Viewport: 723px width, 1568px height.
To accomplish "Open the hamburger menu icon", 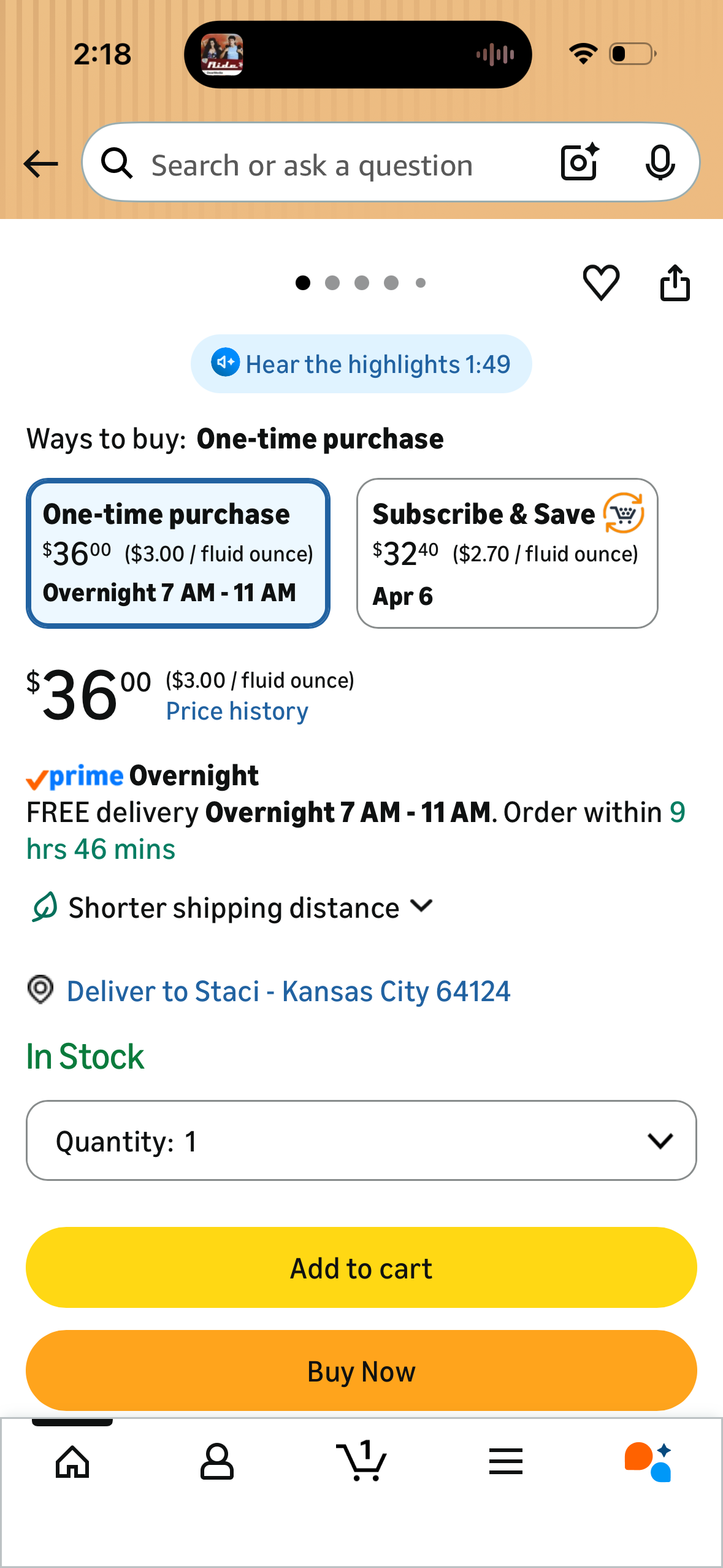I will (x=506, y=1461).
